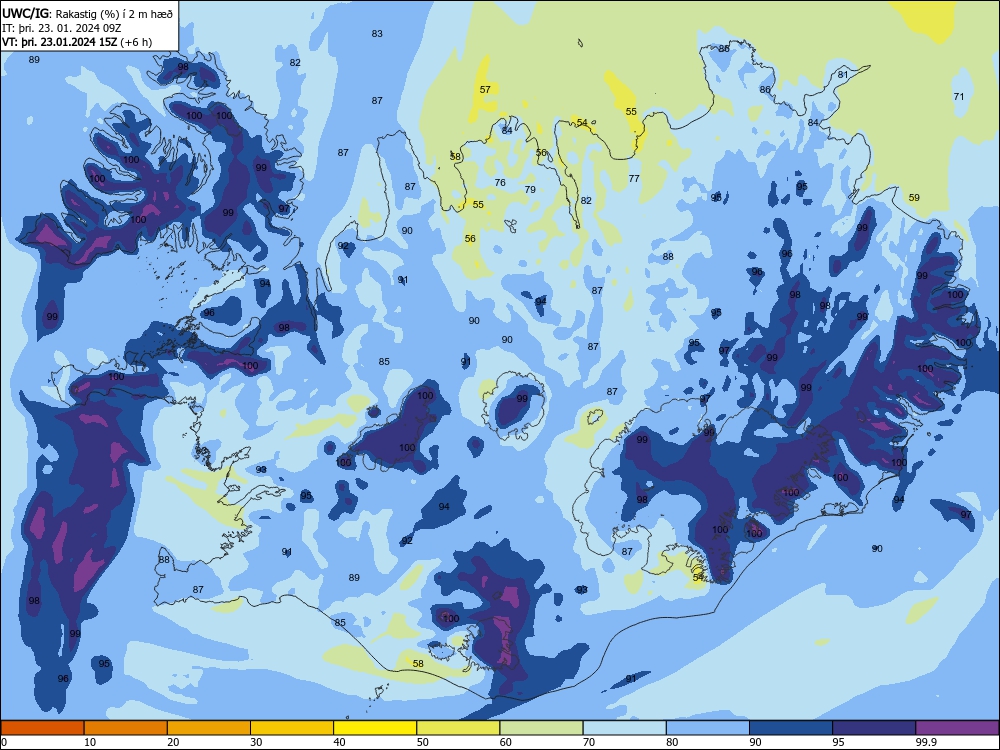The height and width of the screenshot is (750, 1000).
Task: Click the humidity value '83' over the northern sea
Action: click(x=377, y=34)
